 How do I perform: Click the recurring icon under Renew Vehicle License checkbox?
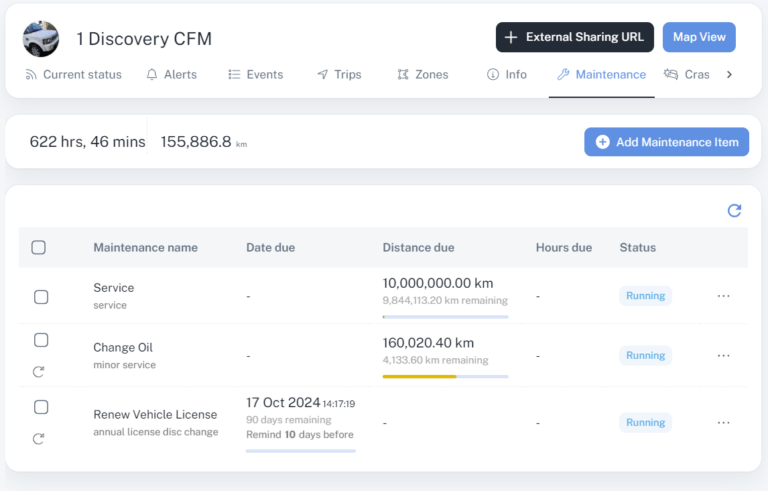39,438
